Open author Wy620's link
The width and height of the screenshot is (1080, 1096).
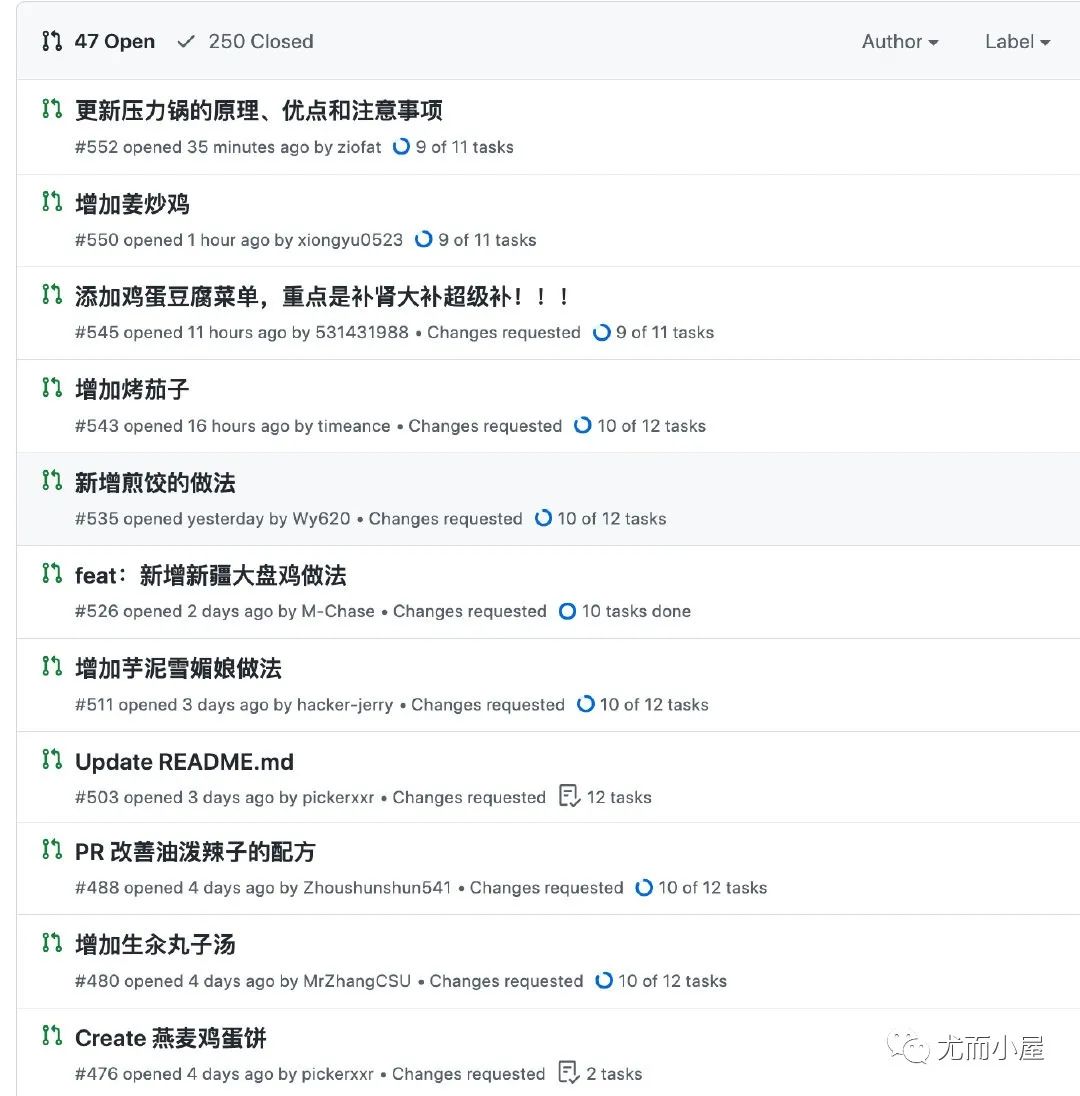321,519
